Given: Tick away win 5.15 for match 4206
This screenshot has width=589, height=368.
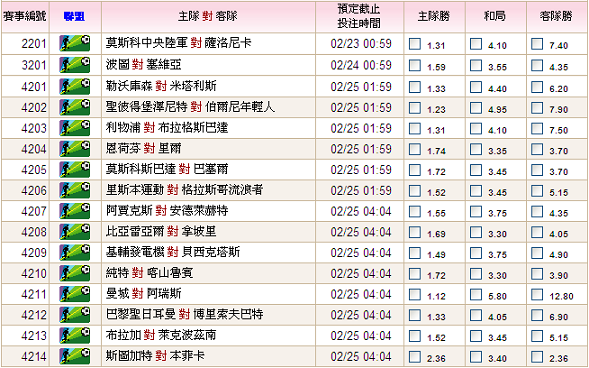Looking at the screenshot, I should [537, 191].
